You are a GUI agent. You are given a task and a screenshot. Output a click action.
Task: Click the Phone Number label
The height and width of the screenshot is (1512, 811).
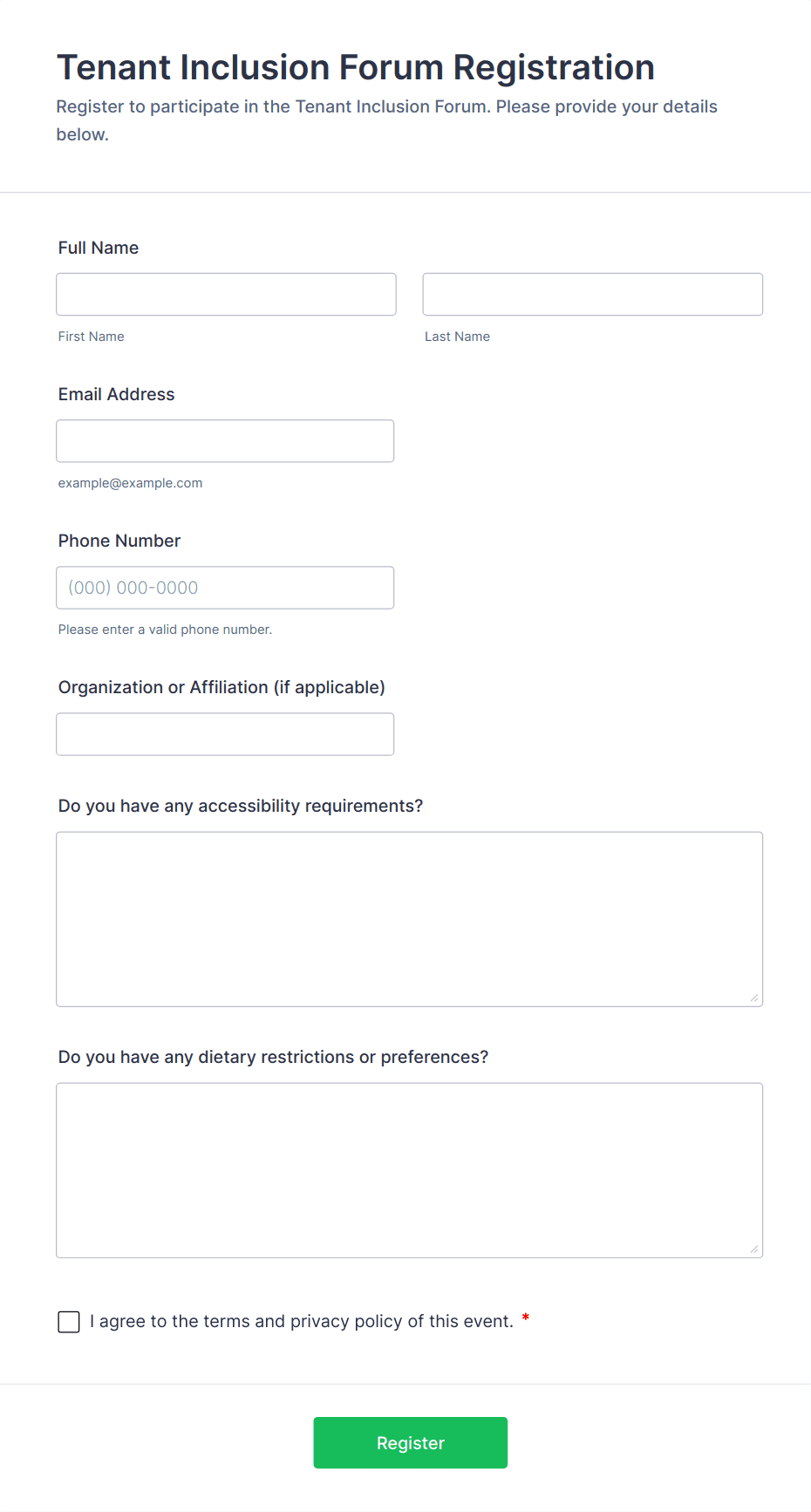[x=119, y=541]
